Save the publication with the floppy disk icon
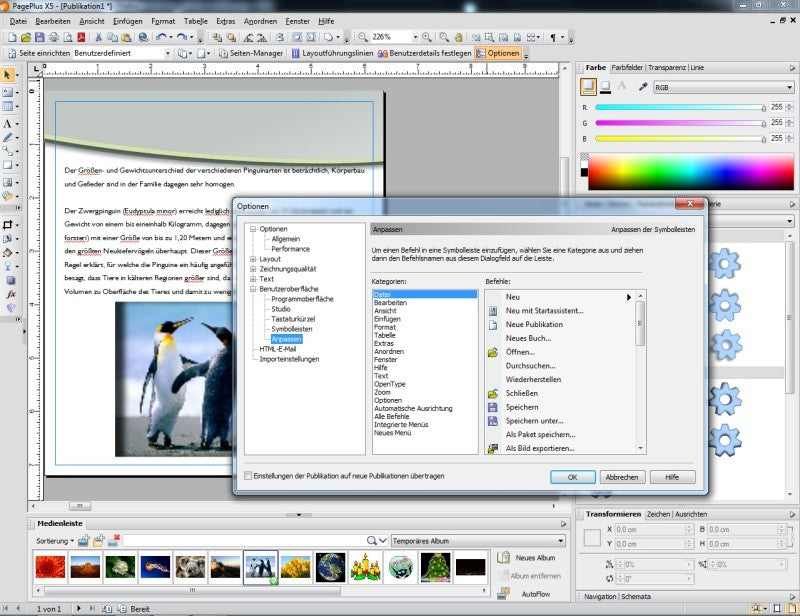The image size is (800, 616). (39, 37)
